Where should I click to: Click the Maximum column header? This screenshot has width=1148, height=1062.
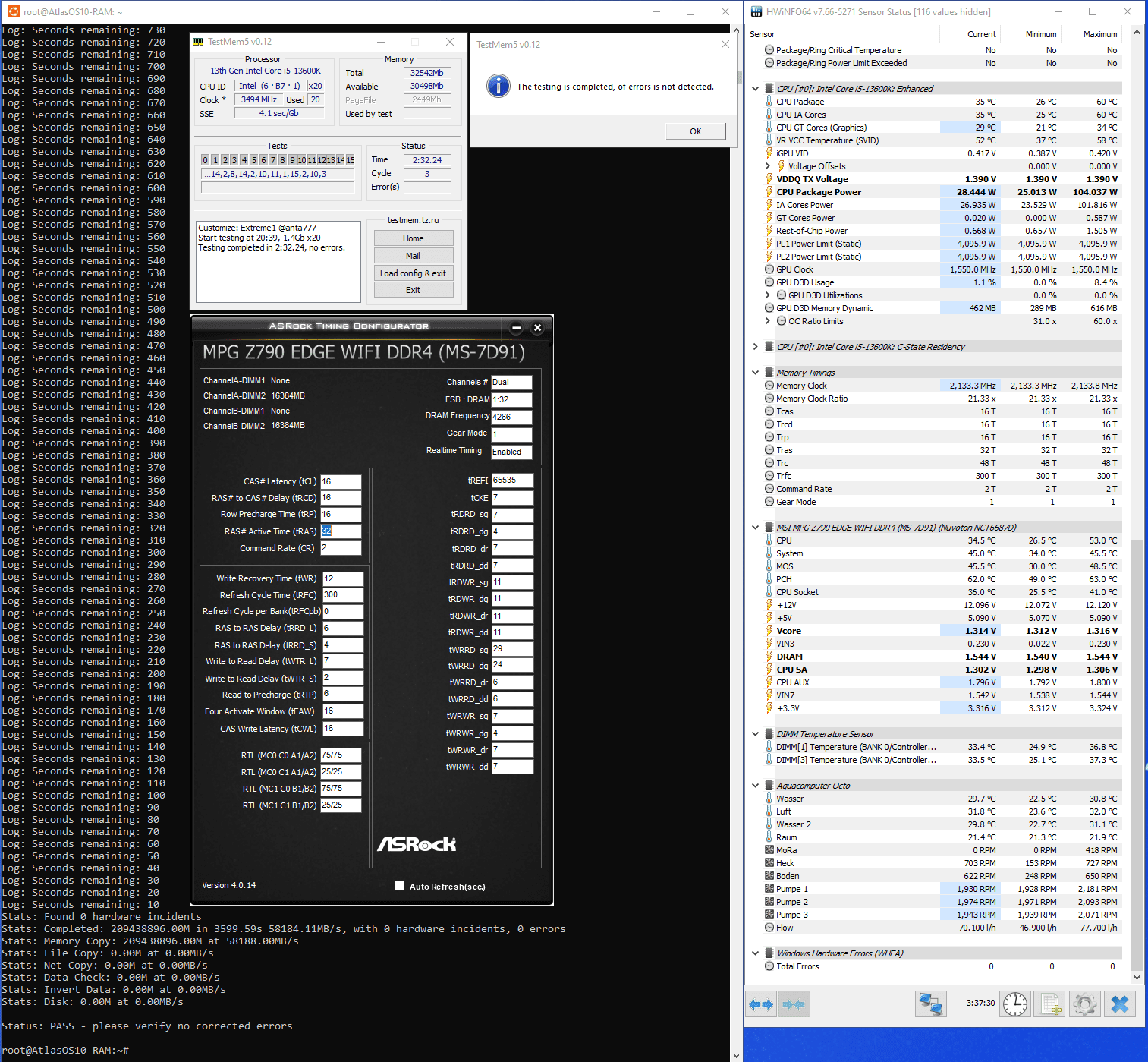pos(1091,34)
